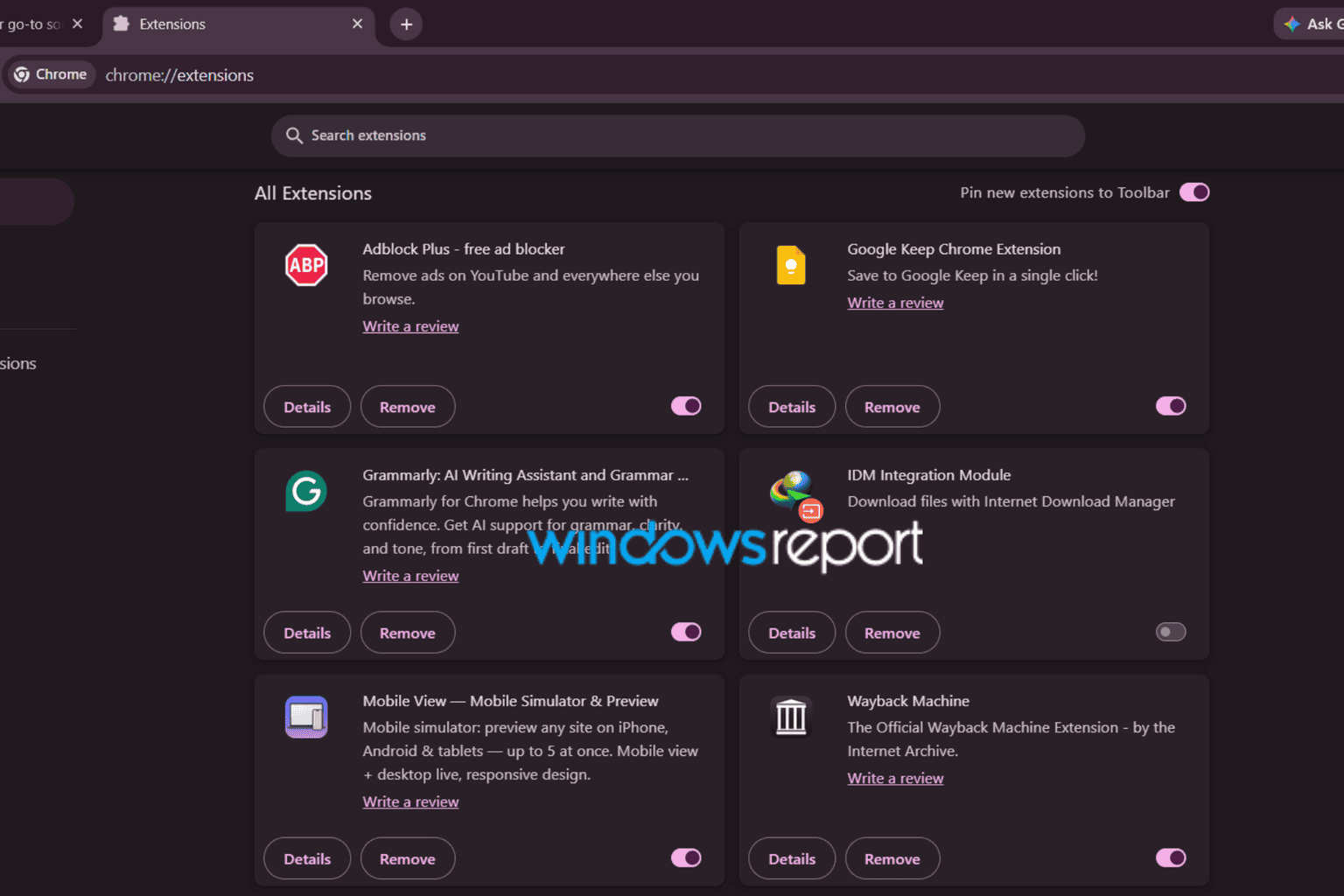The width and height of the screenshot is (1344, 896).
Task: Focus the Search extensions field
Action: [678, 136]
